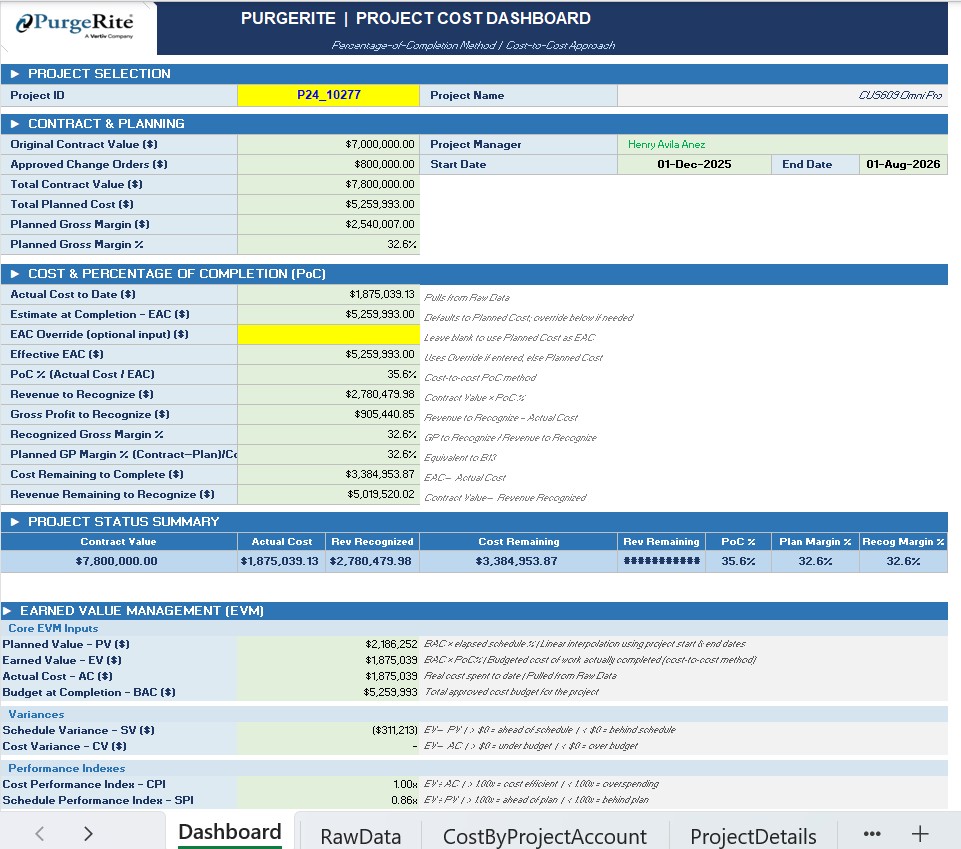Select the Planned Value PV $2,186,252 cell

pyautogui.click(x=329, y=644)
